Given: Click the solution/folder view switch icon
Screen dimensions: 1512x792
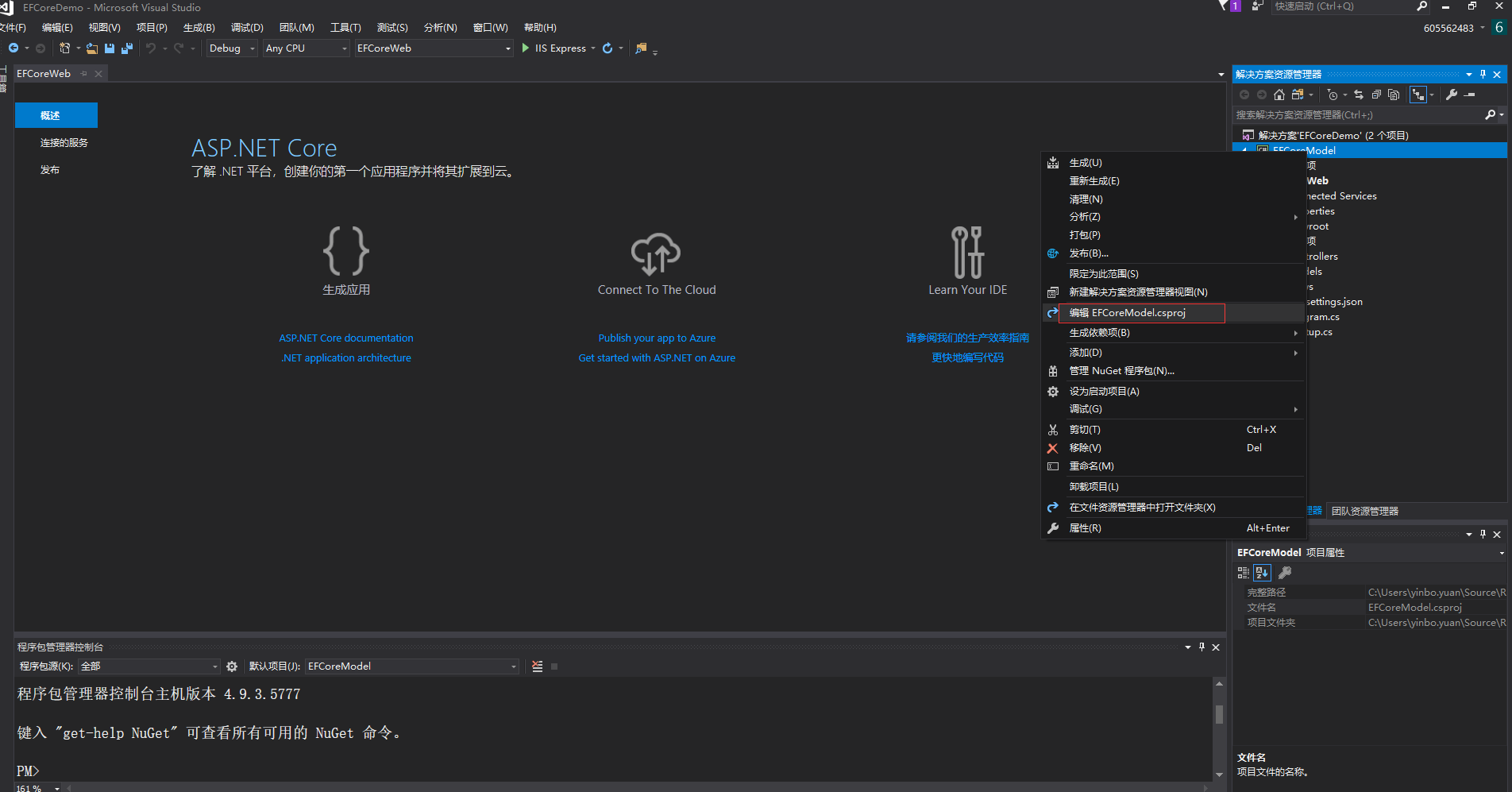Looking at the screenshot, I should (1298, 95).
